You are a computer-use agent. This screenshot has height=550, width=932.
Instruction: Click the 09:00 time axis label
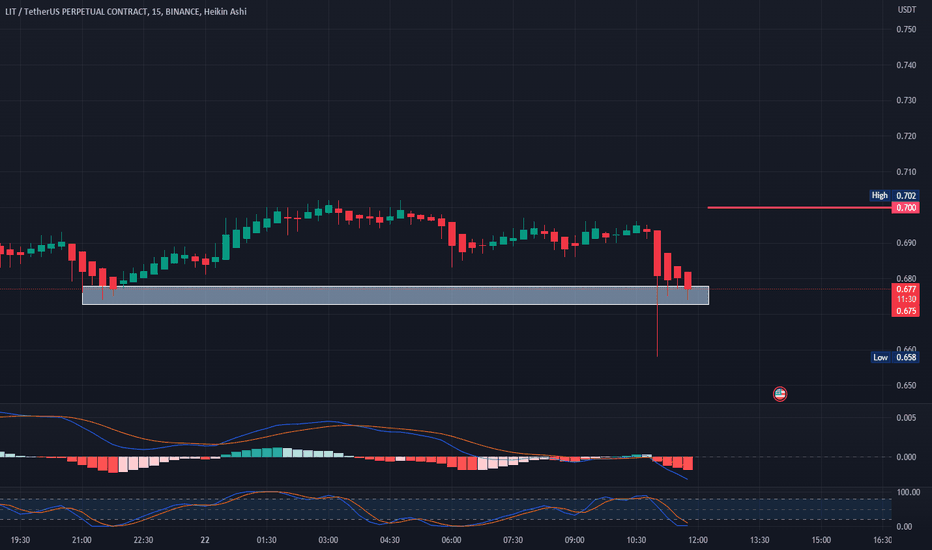pyautogui.click(x=574, y=540)
